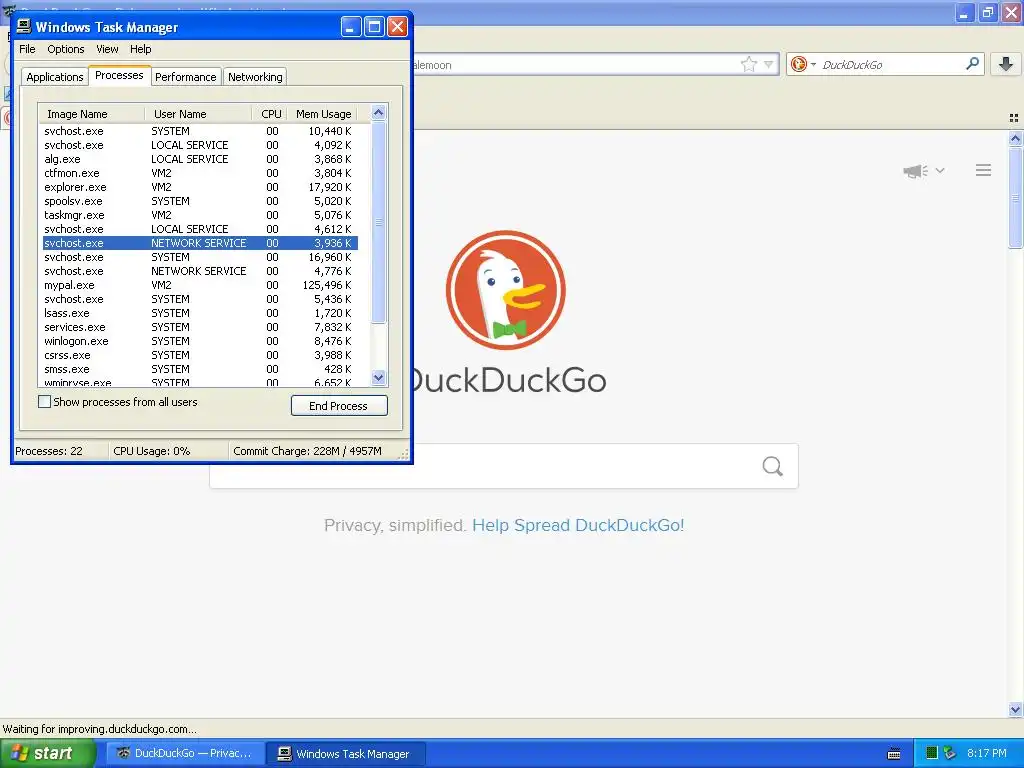This screenshot has width=1024, height=768.
Task: Click the End Process button
Action: [339, 406]
